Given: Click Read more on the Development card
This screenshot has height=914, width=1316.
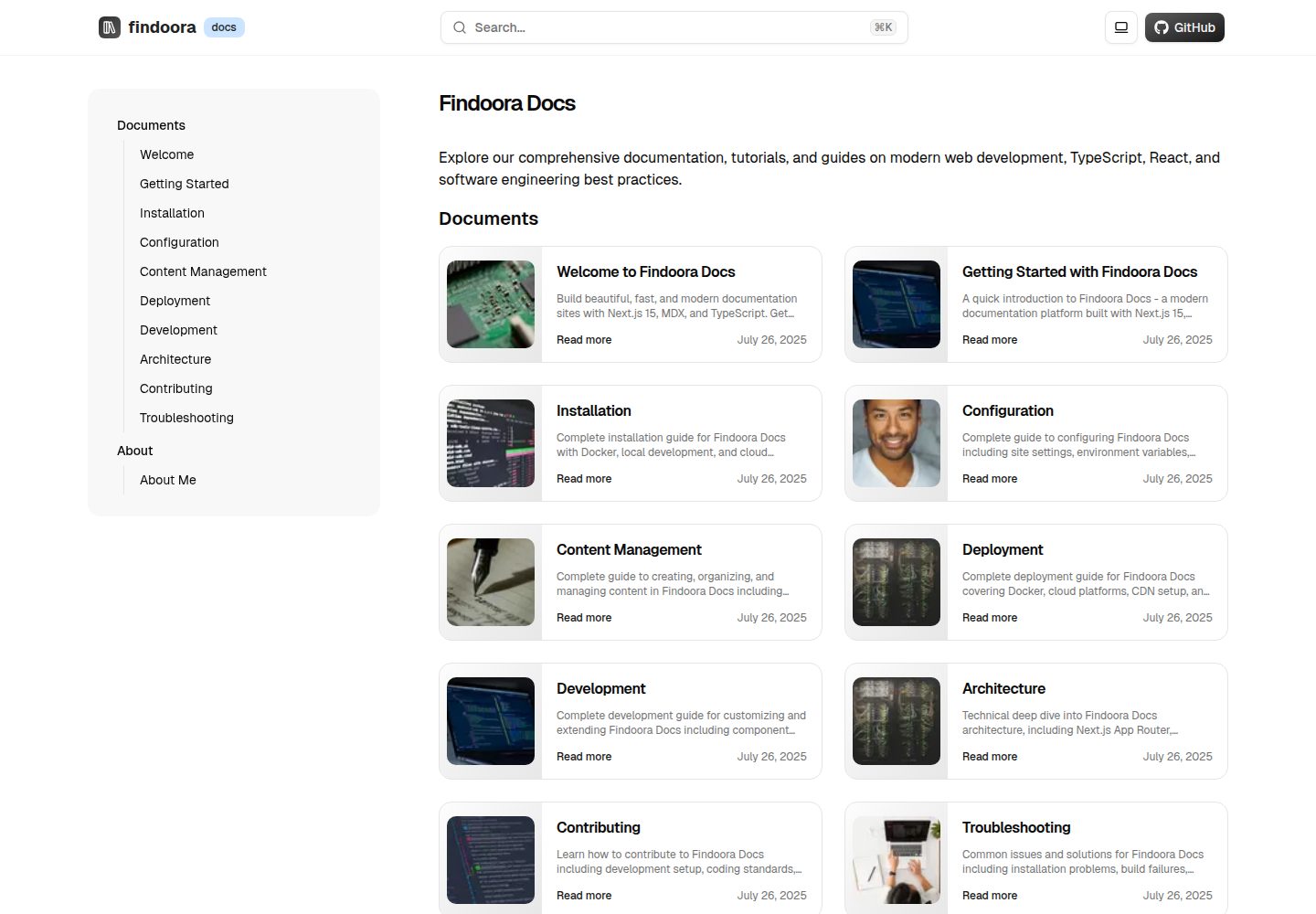Looking at the screenshot, I should 584,757.
